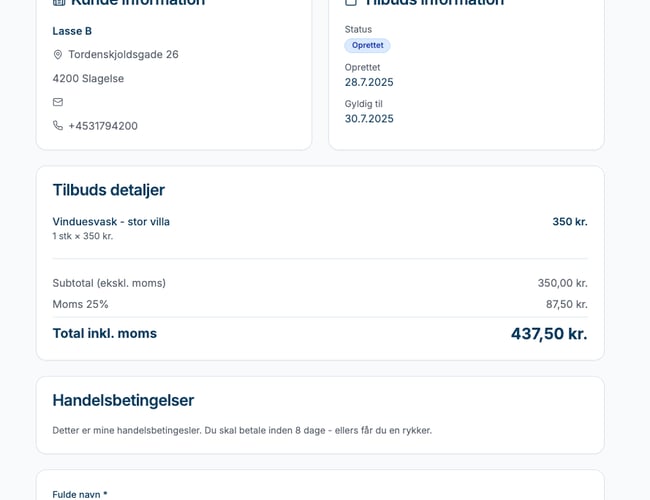Click the Fulde navn field label

(x=80, y=495)
